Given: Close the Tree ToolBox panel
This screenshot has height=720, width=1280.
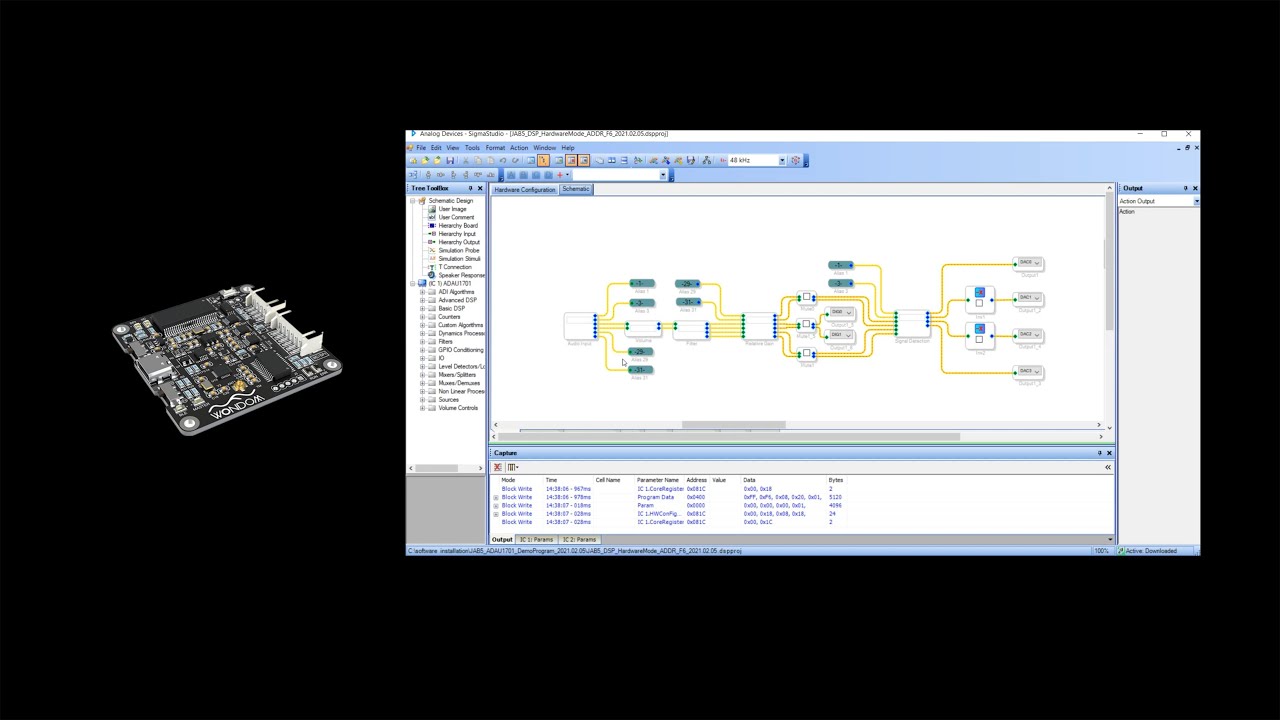Looking at the screenshot, I should point(480,188).
